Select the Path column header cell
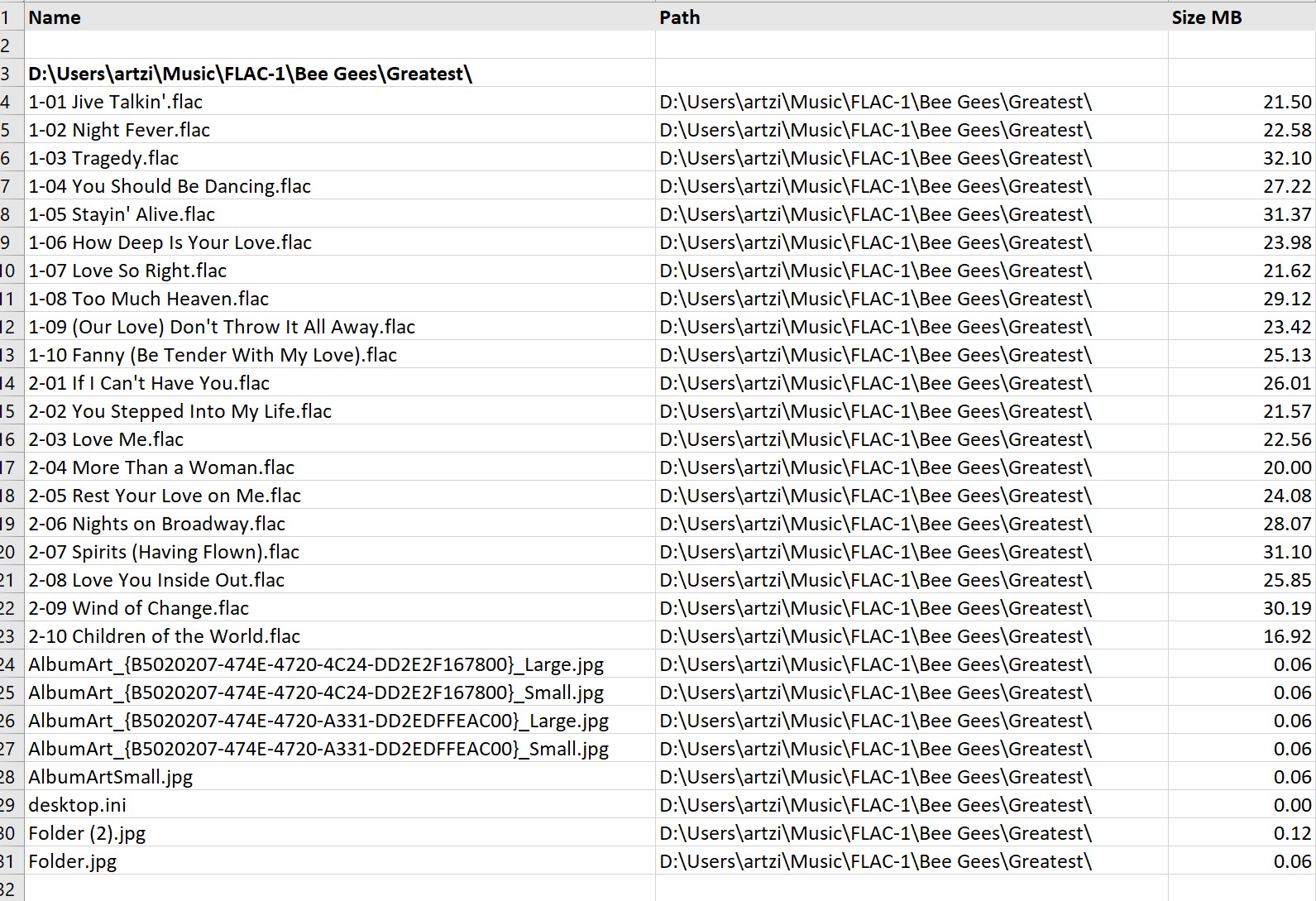Viewport: 1316px width, 901px height. click(912, 17)
